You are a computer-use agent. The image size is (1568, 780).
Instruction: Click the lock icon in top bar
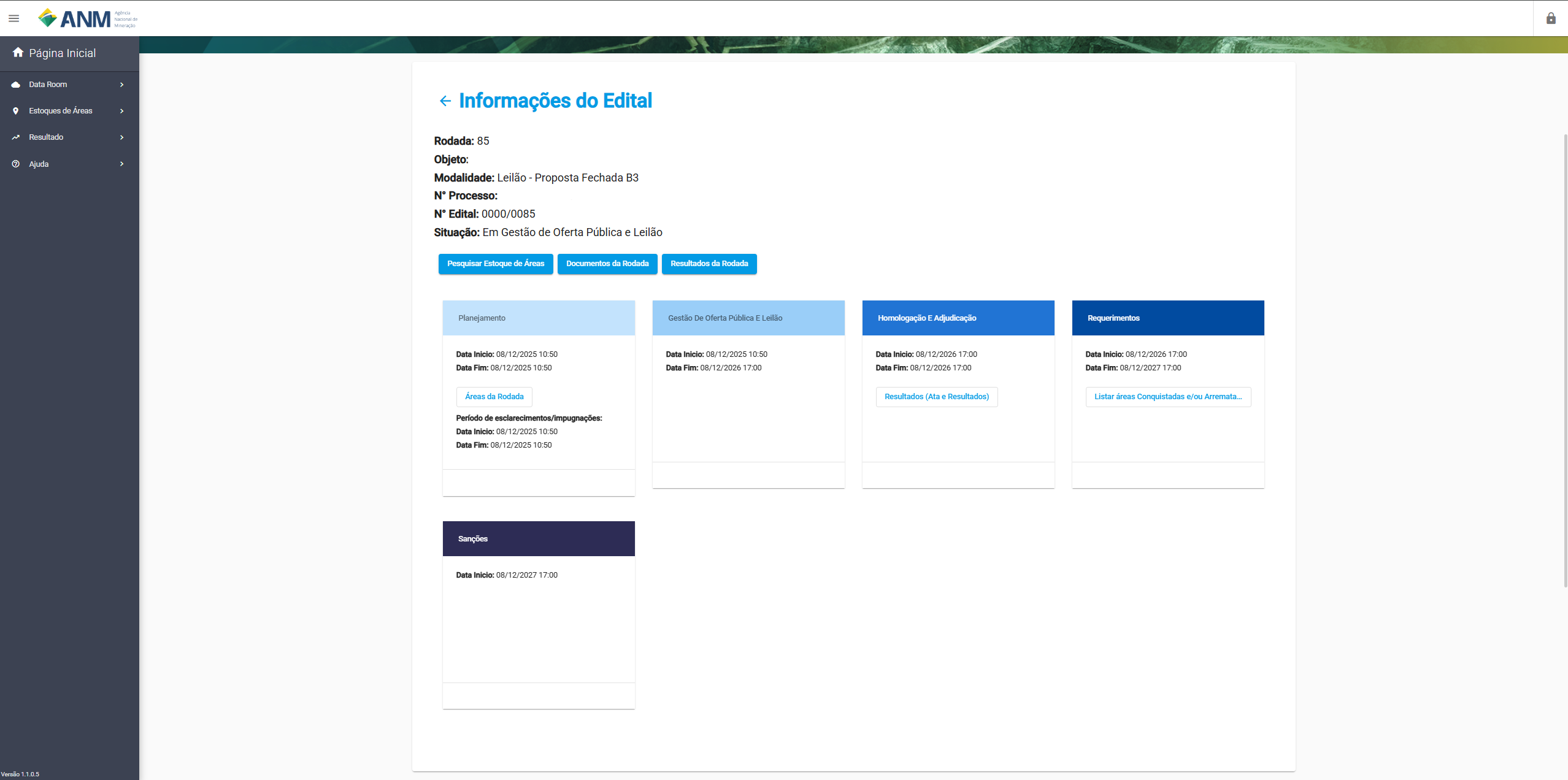(1550, 18)
